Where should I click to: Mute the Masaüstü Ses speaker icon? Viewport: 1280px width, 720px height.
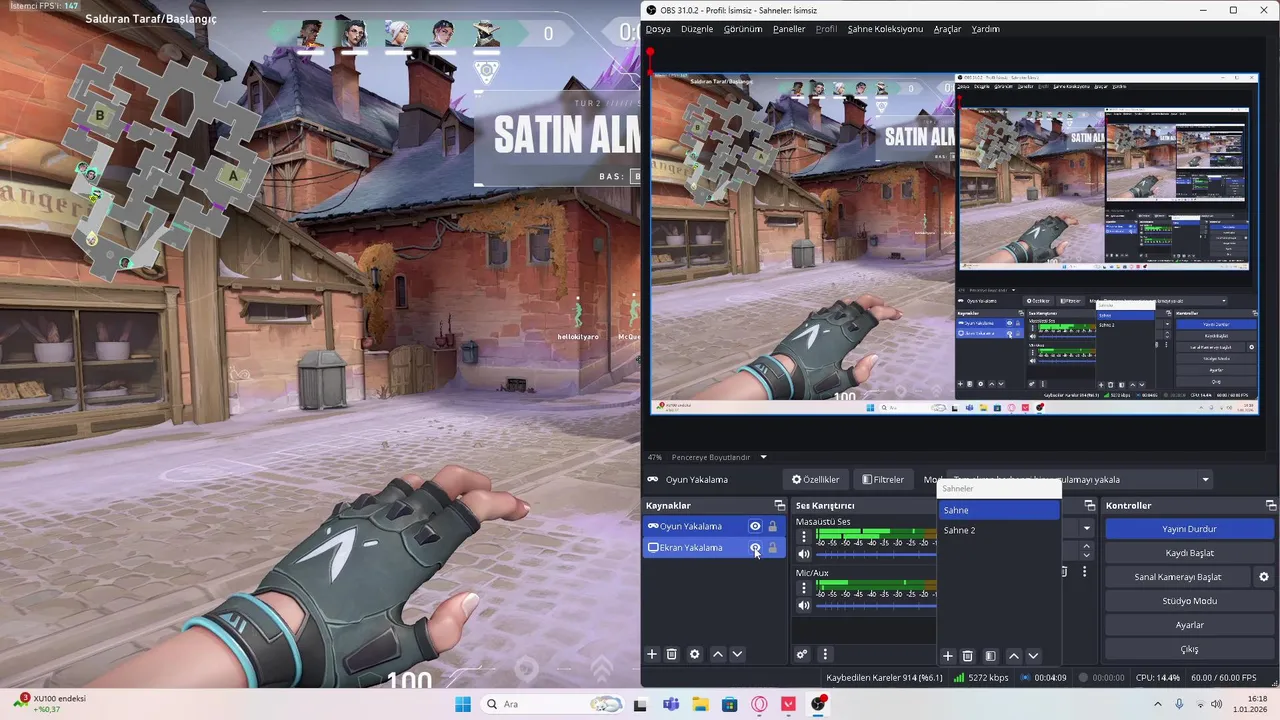[x=803, y=554]
